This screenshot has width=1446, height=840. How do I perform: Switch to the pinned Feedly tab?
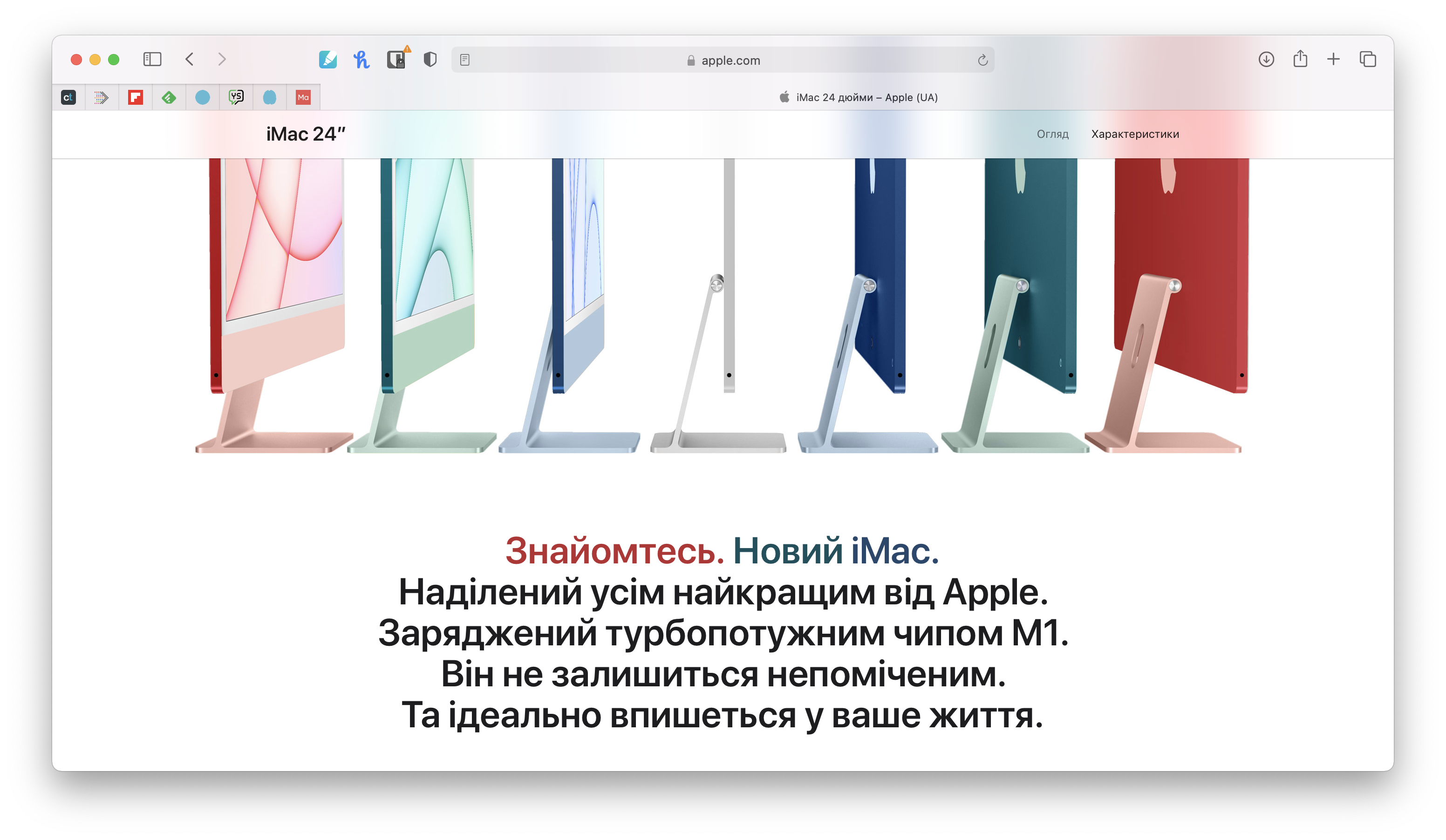(x=169, y=97)
